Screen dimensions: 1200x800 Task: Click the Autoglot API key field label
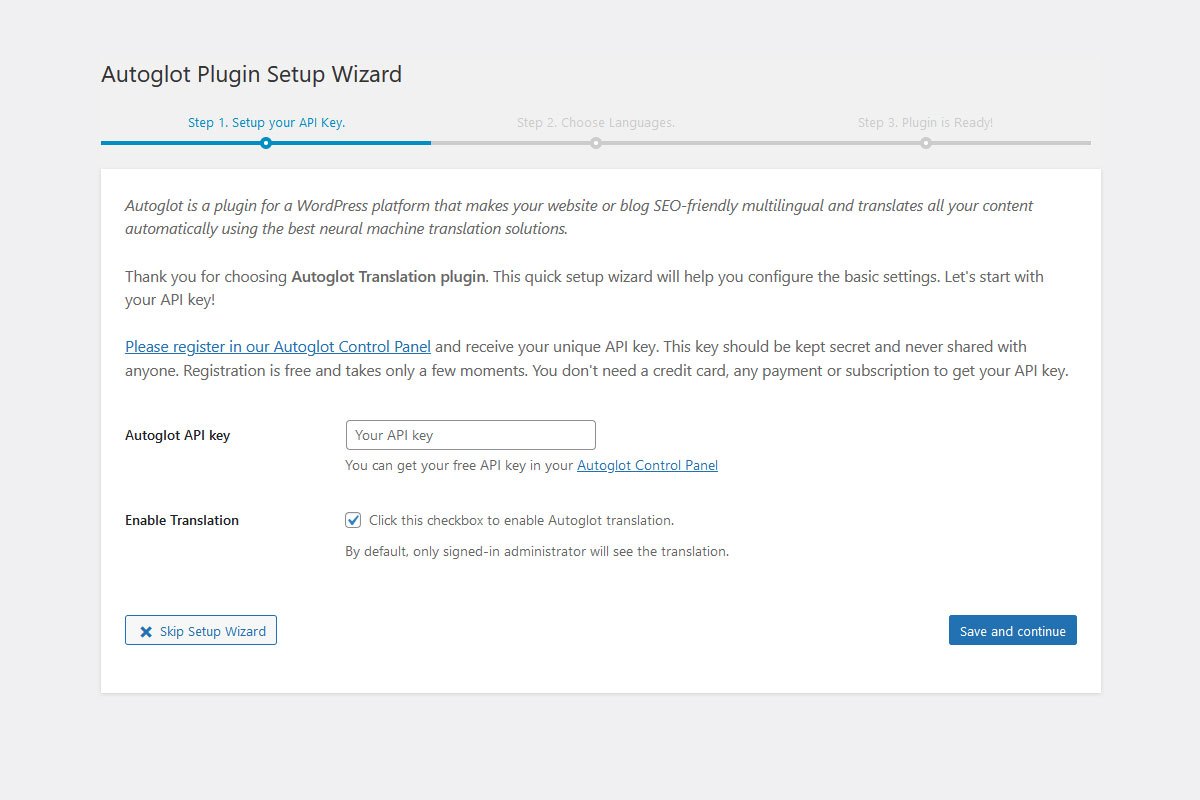[177, 435]
